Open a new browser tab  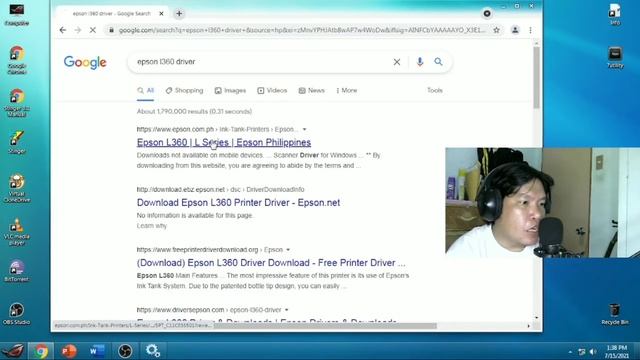pyautogui.click(x=179, y=13)
